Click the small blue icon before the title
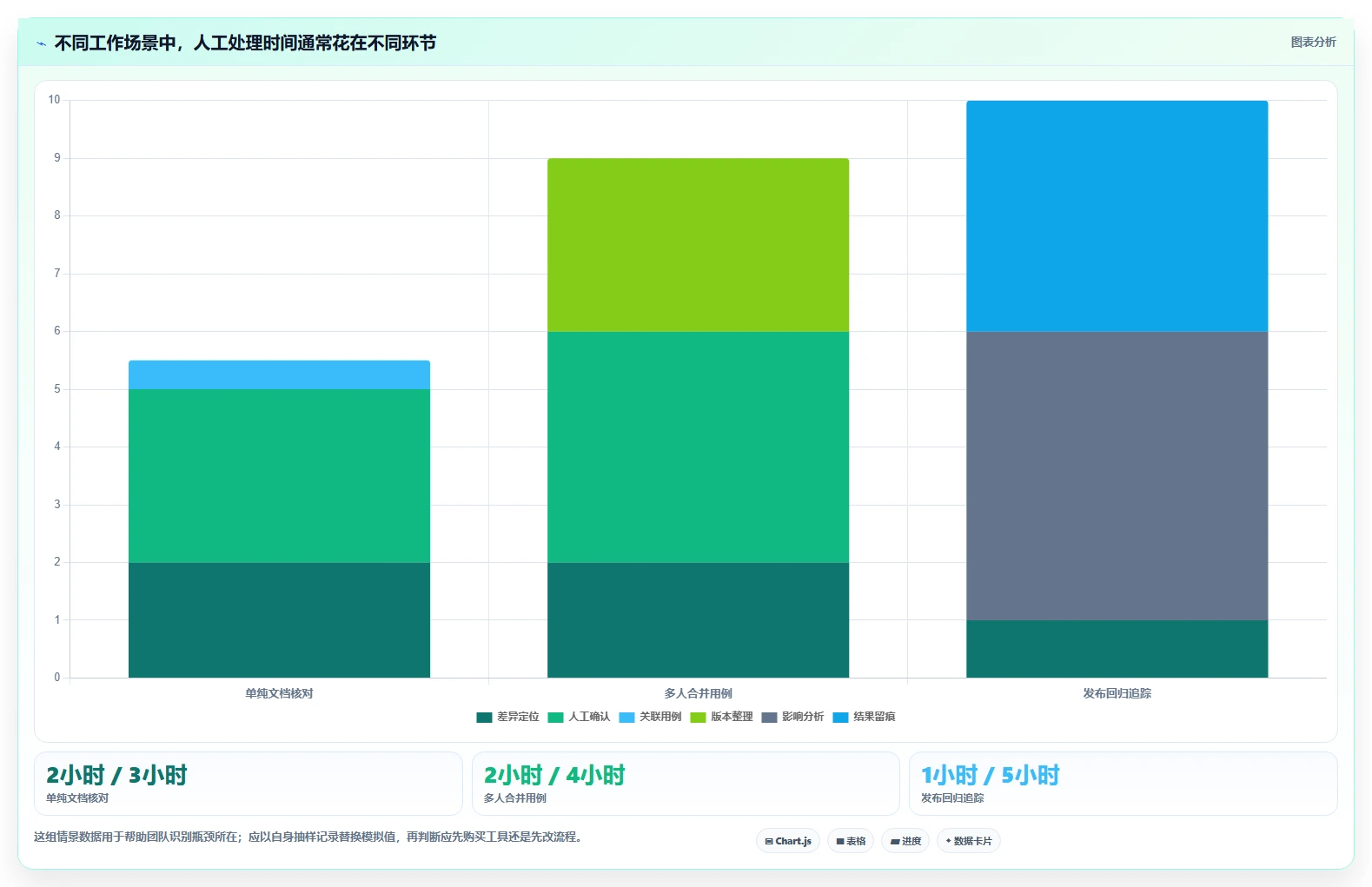The image size is (1372, 887). (x=41, y=43)
